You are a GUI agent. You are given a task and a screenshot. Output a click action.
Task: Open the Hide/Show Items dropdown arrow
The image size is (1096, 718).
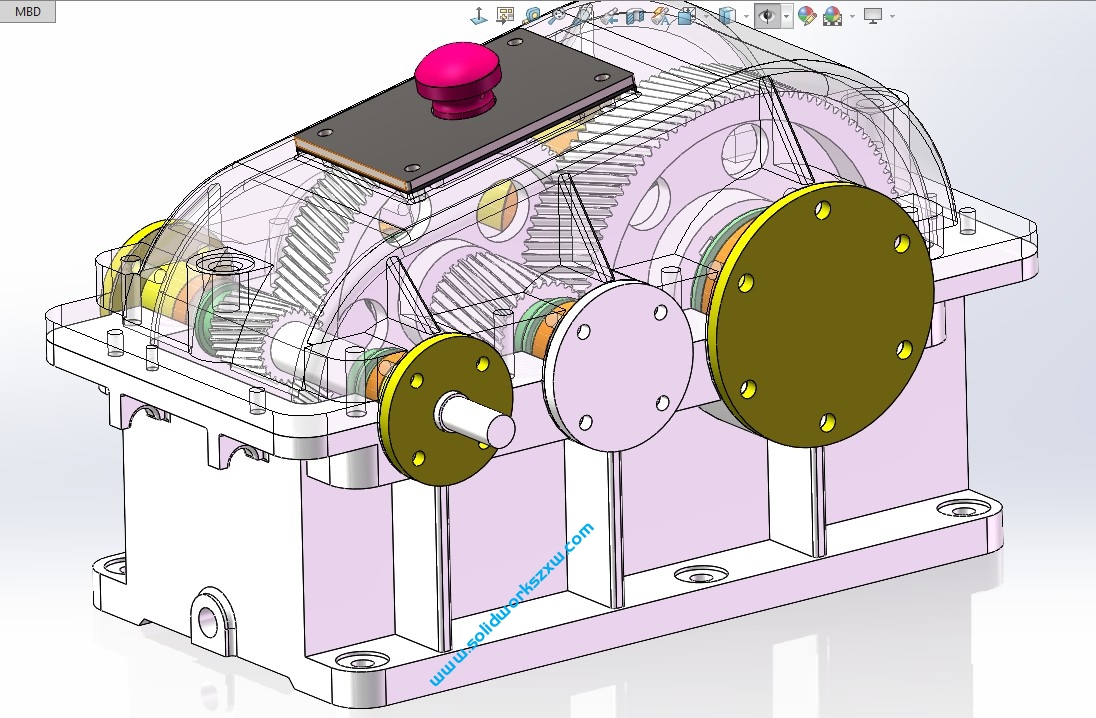coord(787,16)
